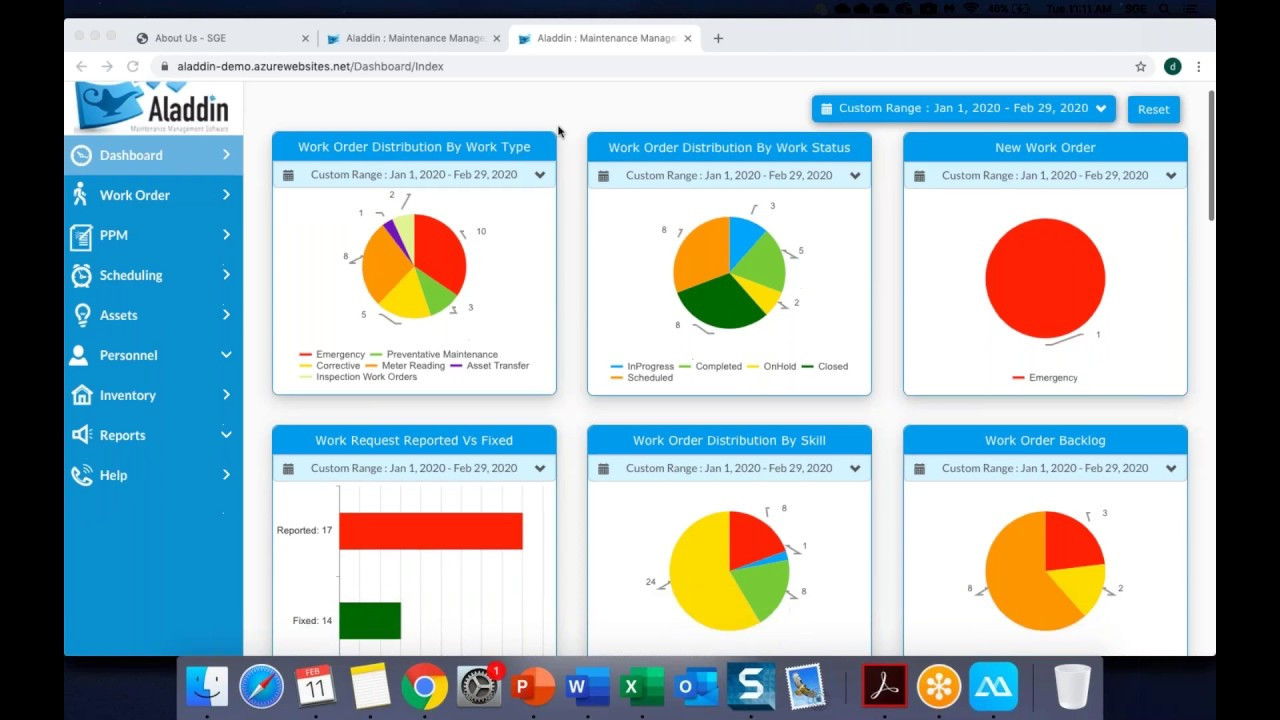Image resolution: width=1280 pixels, height=720 pixels.
Task: Select the active Aladdin Maintenance tab
Action: tap(604, 38)
